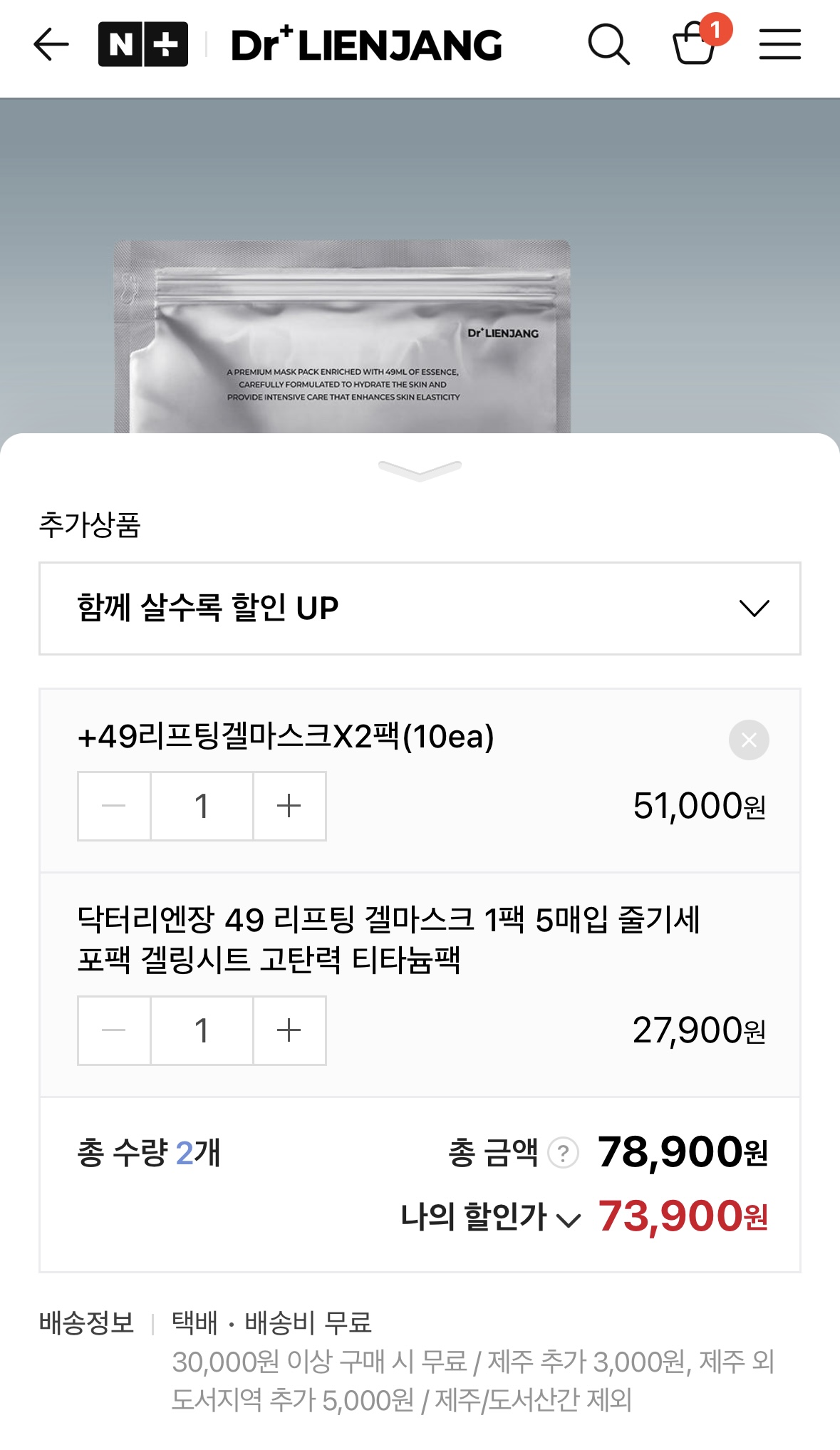Viewport: 840px width, 1450px height.
Task: Increase quantity of 49리프팅겔마스크X2팩
Action: pos(289,806)
